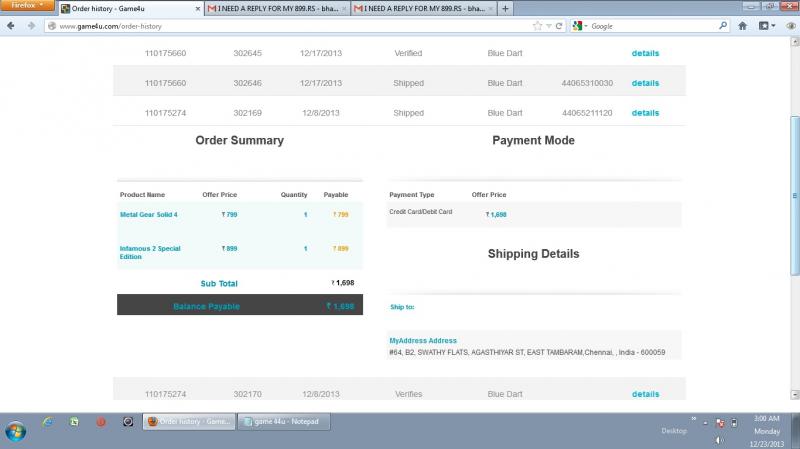This screenshot has width=800, height=449.
Task: Open the green pinned taskbar icon
Action: [74, 421]
